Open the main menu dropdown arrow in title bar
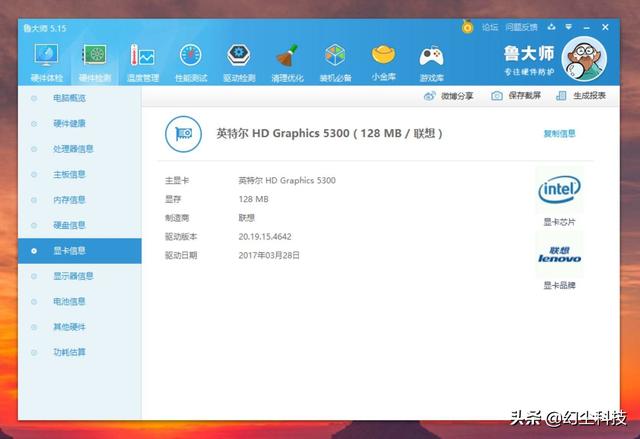 pos(569,27)
